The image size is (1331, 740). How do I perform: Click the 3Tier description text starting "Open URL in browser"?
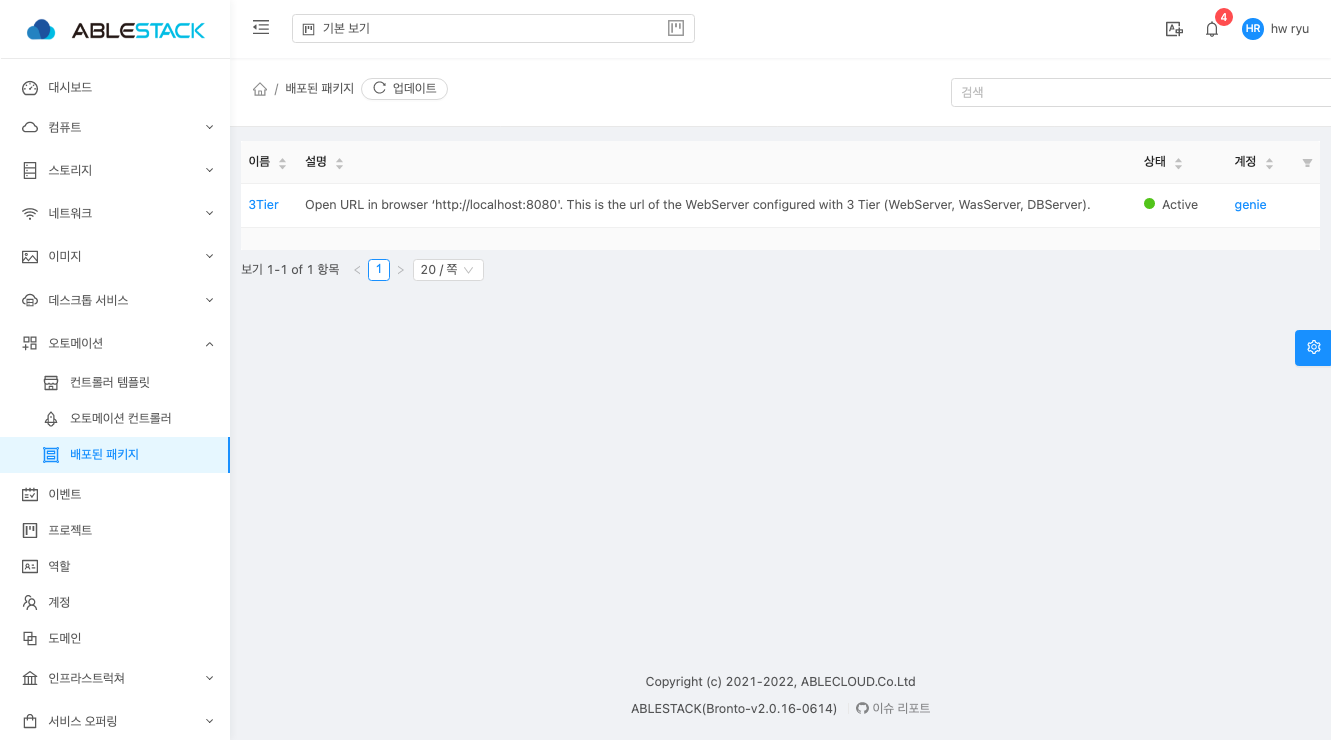[697, 205]
